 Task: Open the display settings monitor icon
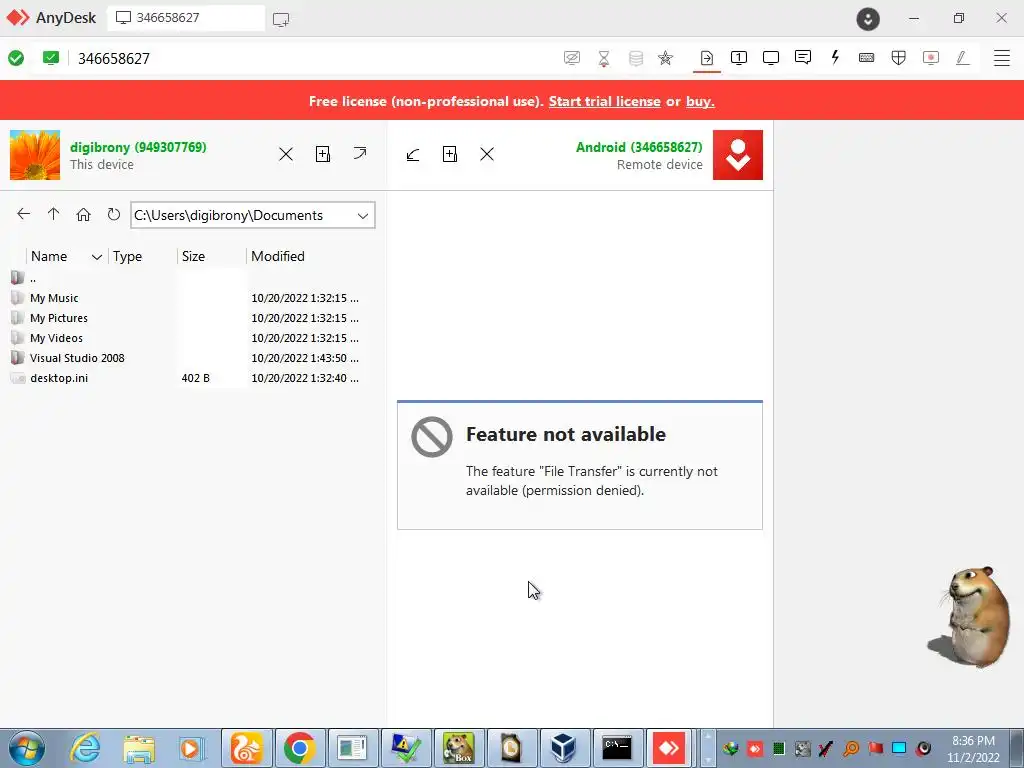(x=771, y=58)
